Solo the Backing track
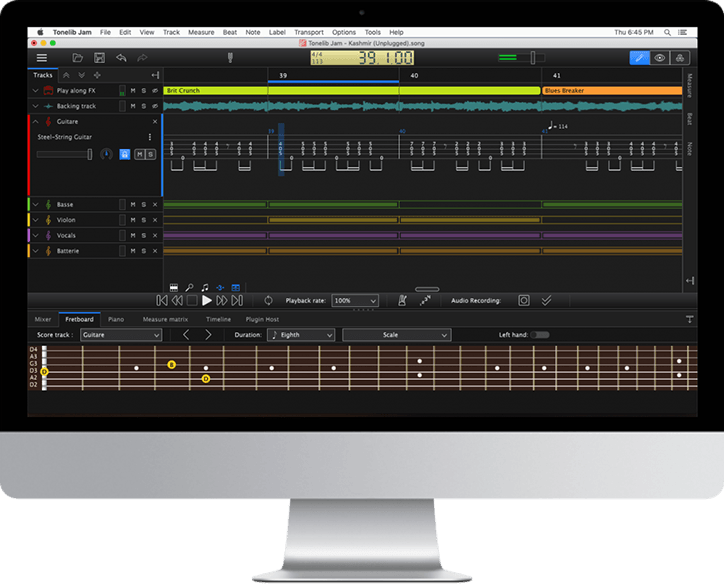 (x=144, y=106)
